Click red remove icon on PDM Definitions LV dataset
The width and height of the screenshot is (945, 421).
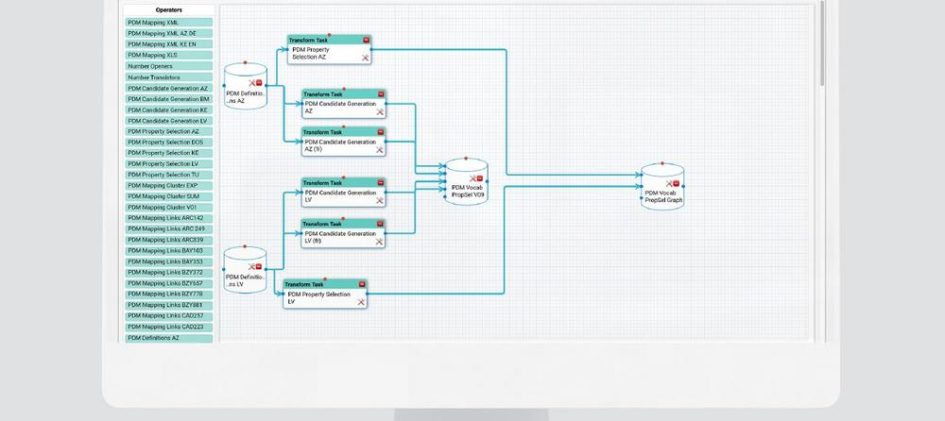point(258,266)
